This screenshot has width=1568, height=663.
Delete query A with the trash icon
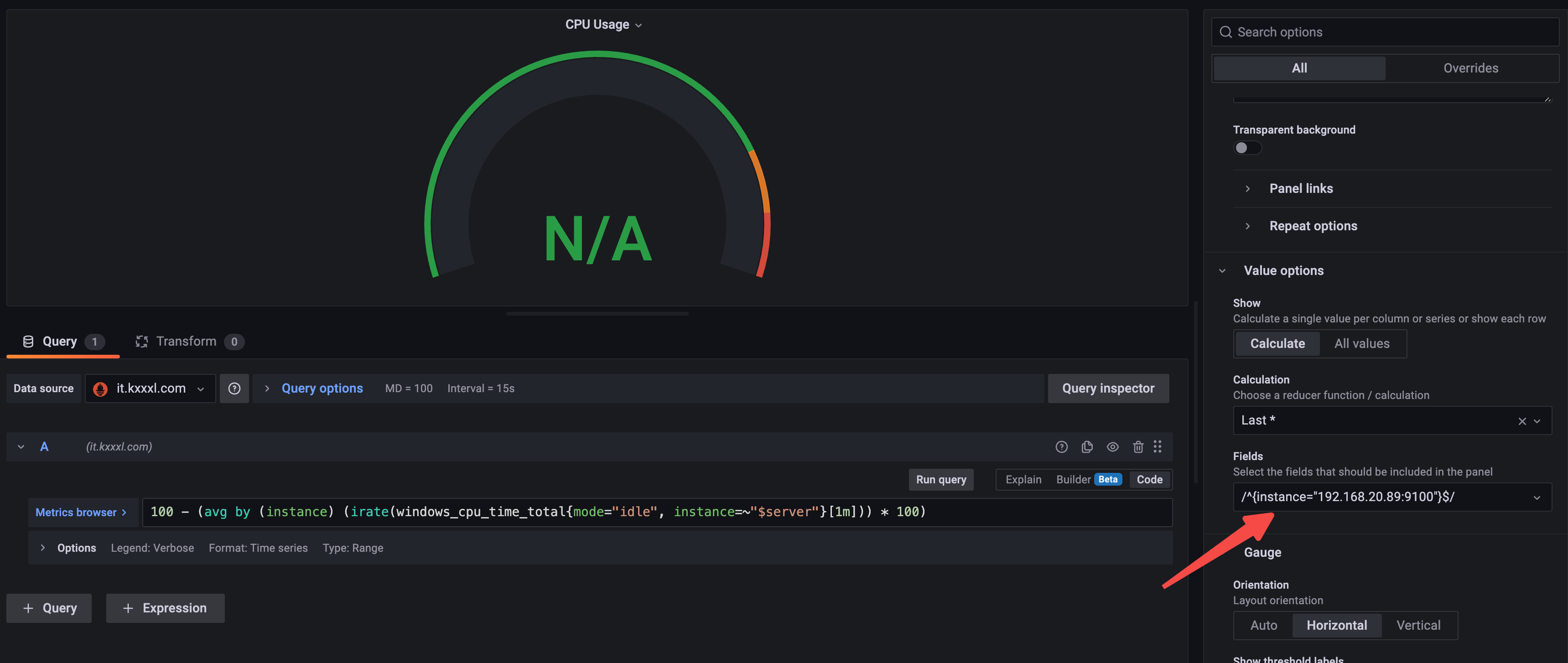pyautogui.click(x=1139, y=446)
